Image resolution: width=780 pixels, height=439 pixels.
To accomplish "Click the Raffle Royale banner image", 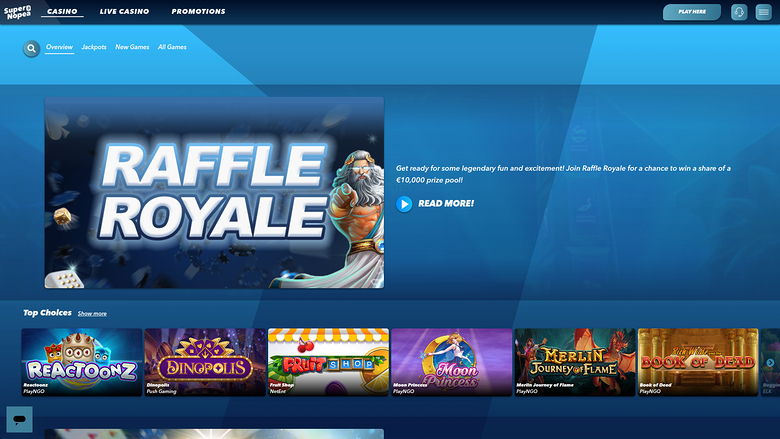I will point(214,192).
